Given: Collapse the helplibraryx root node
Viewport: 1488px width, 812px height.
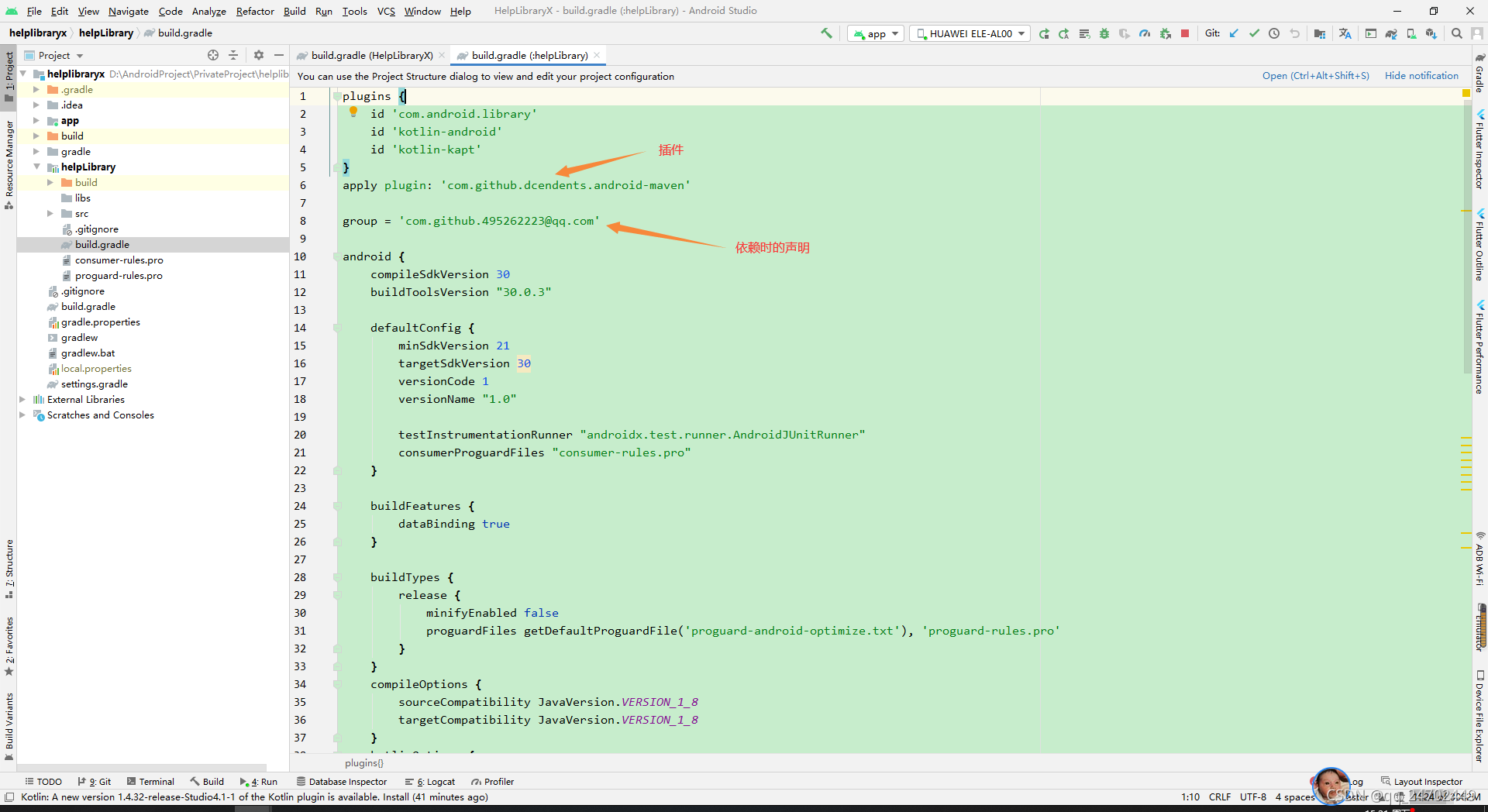Looking at the screenshot, I should tap(23, 74).
